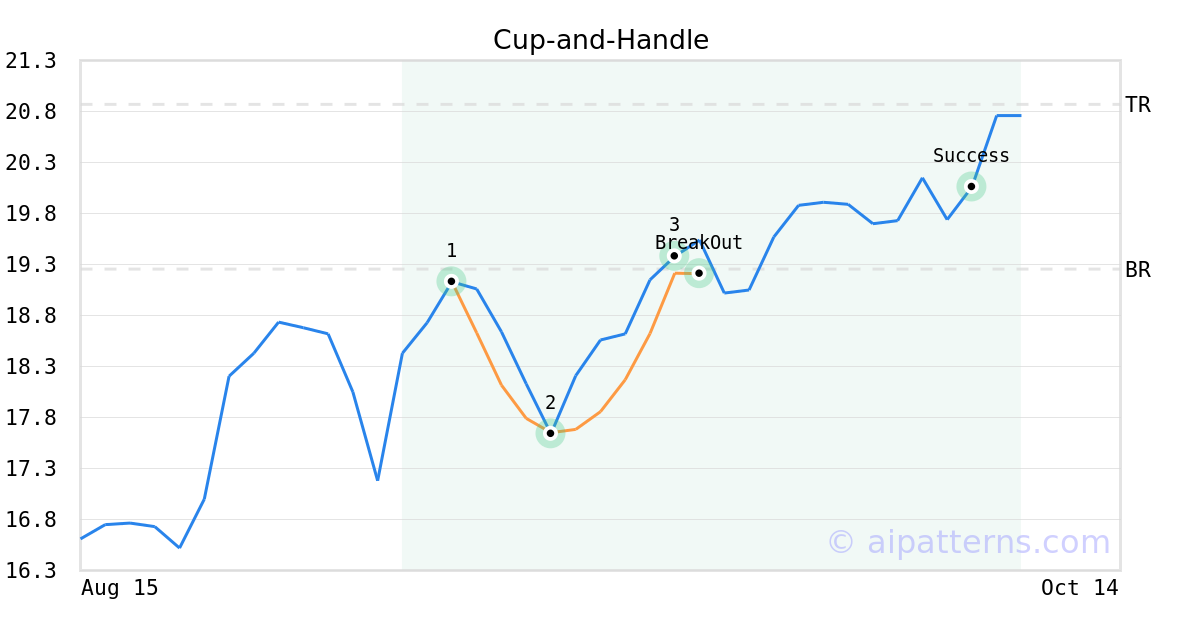Click the Cup-and-Handle chart title
Screen dimensions: 1200x630
pyautogui.click(x=600, y=40)
